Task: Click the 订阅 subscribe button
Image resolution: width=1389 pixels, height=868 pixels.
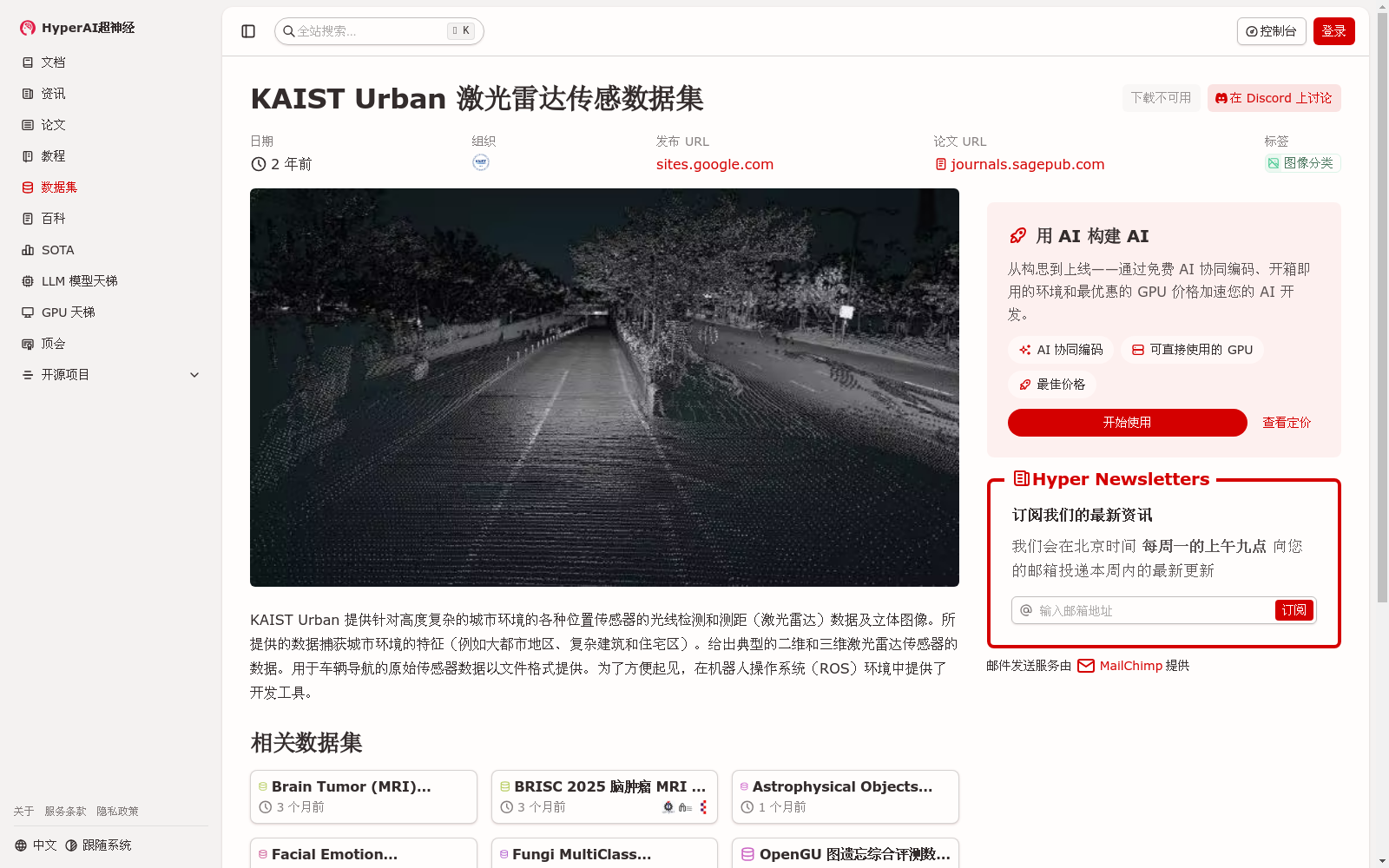Action: (x=1294, y=610)
